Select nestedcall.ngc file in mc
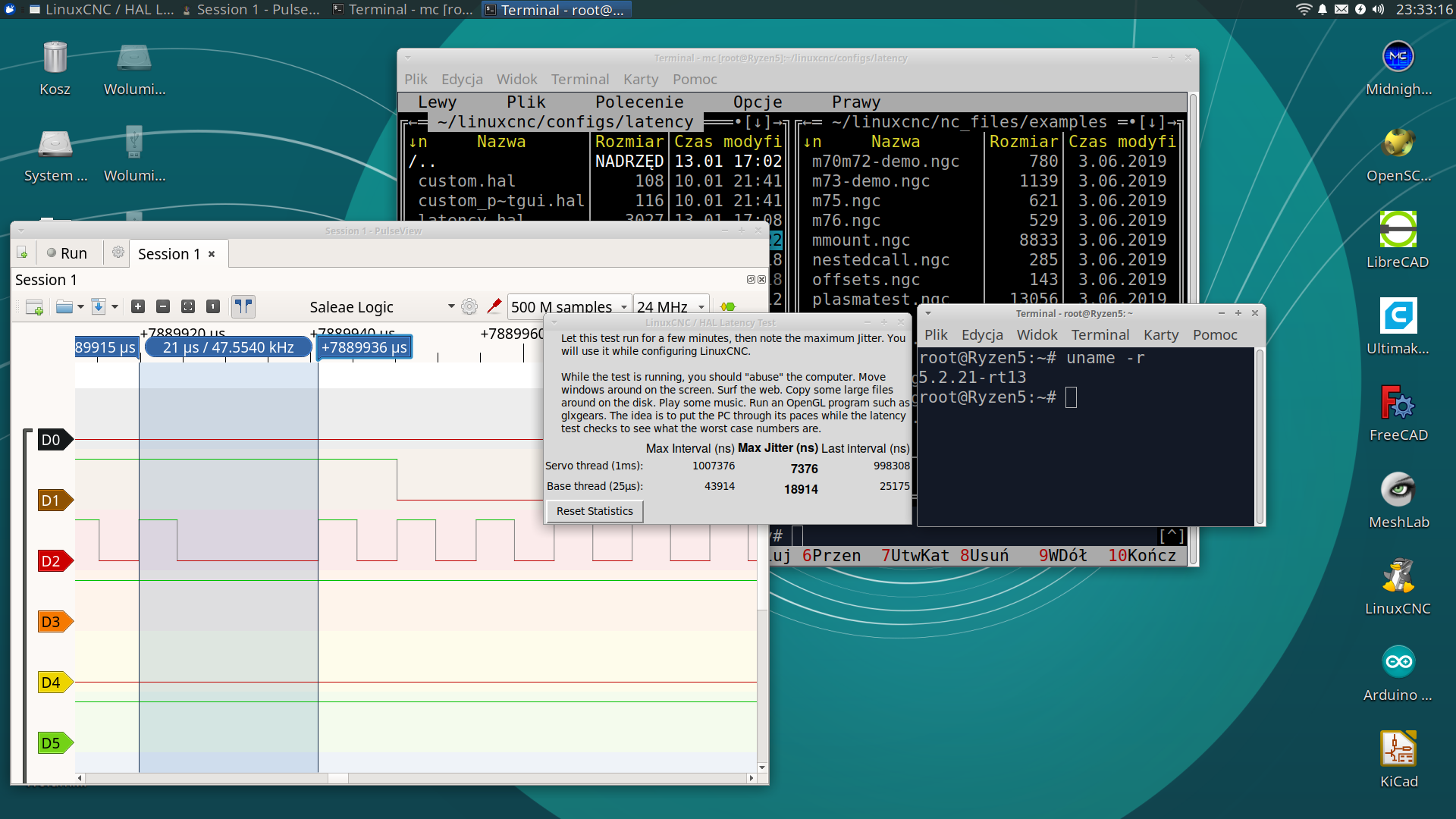Screen dimensions: 1456x819 (880, 260)
